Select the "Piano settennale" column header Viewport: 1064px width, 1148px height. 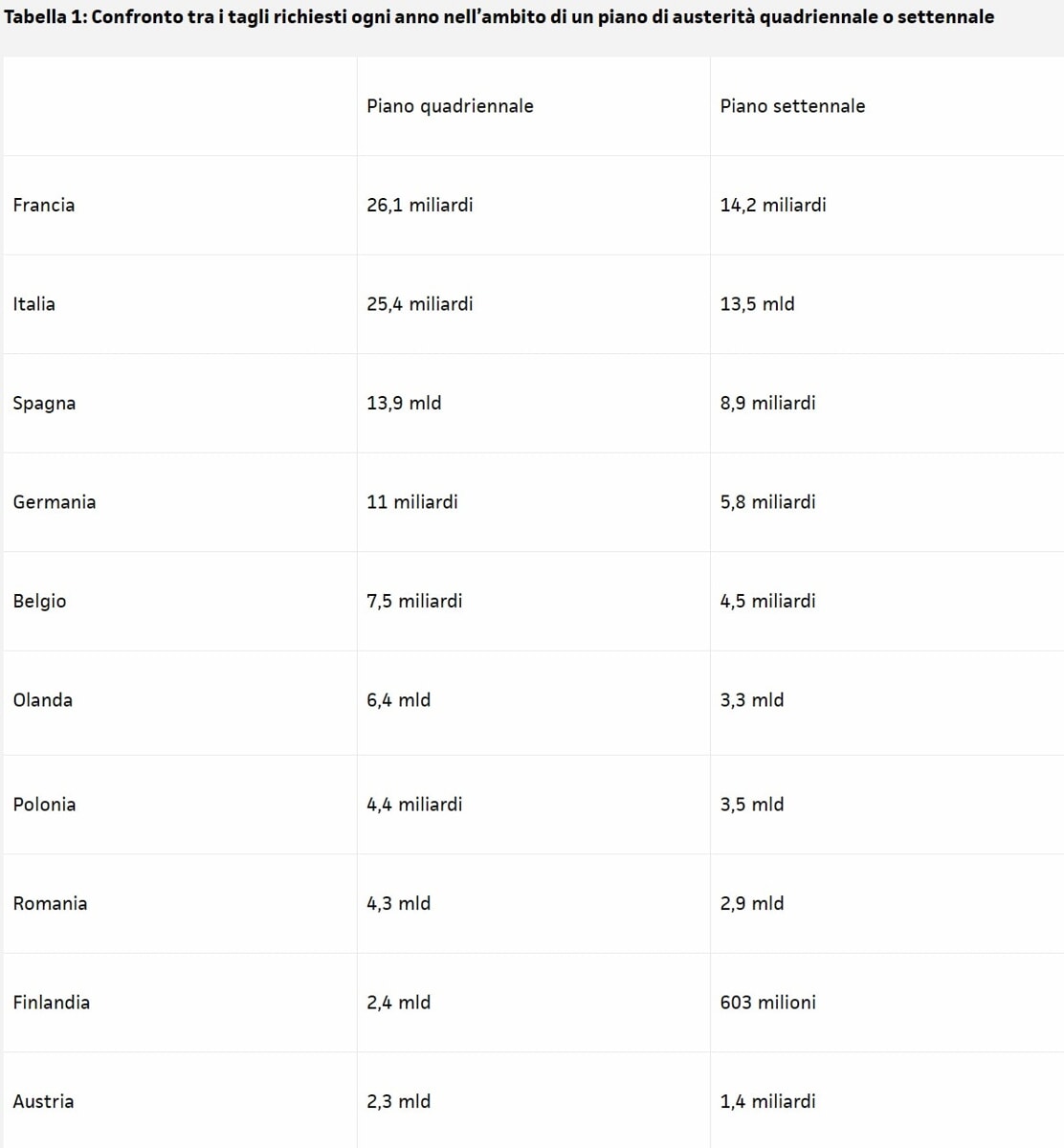(792, 106)
